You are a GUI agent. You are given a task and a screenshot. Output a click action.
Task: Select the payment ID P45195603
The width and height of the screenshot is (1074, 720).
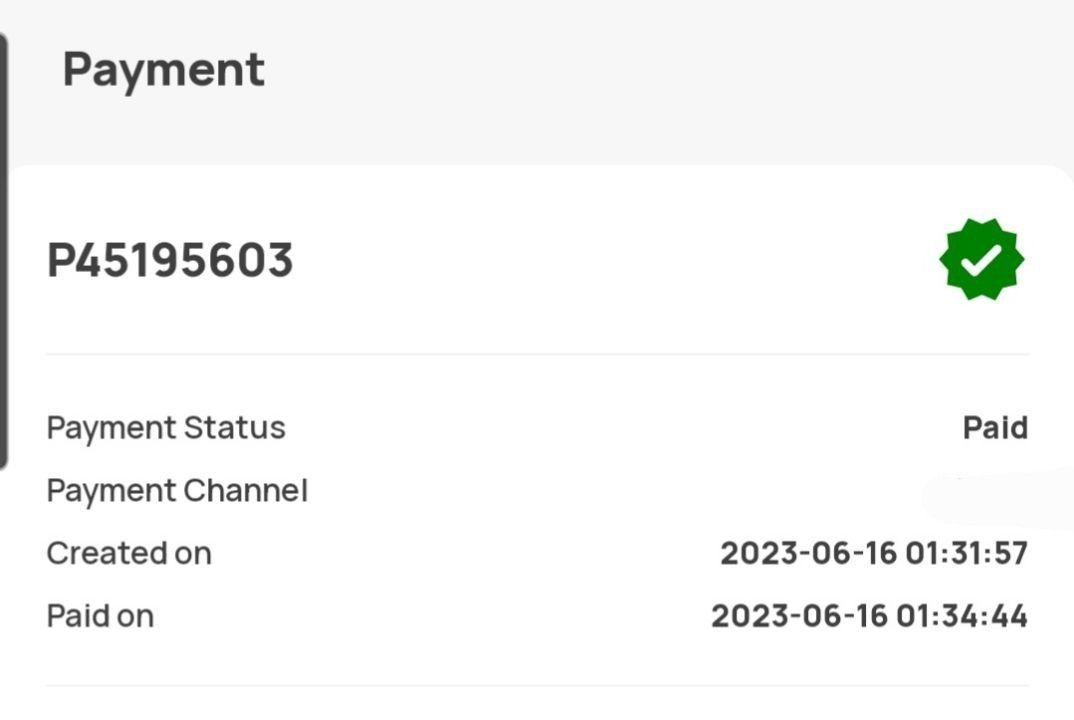[170, 261]
